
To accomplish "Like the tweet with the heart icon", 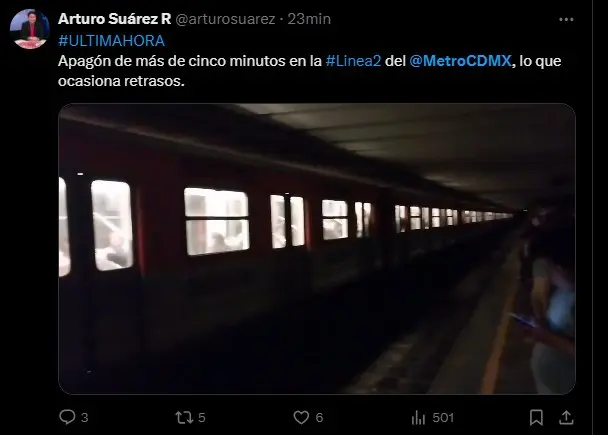I will coord(301,418).
